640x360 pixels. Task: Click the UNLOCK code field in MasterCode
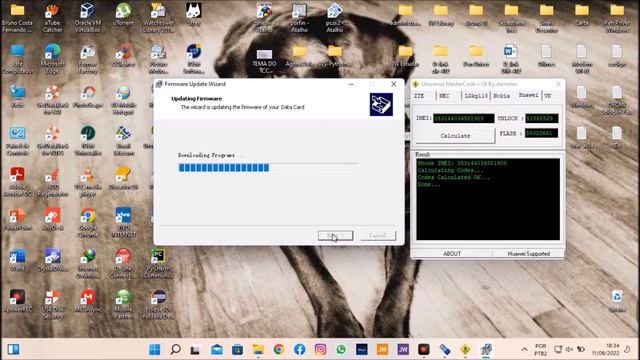tap(542, 118)
